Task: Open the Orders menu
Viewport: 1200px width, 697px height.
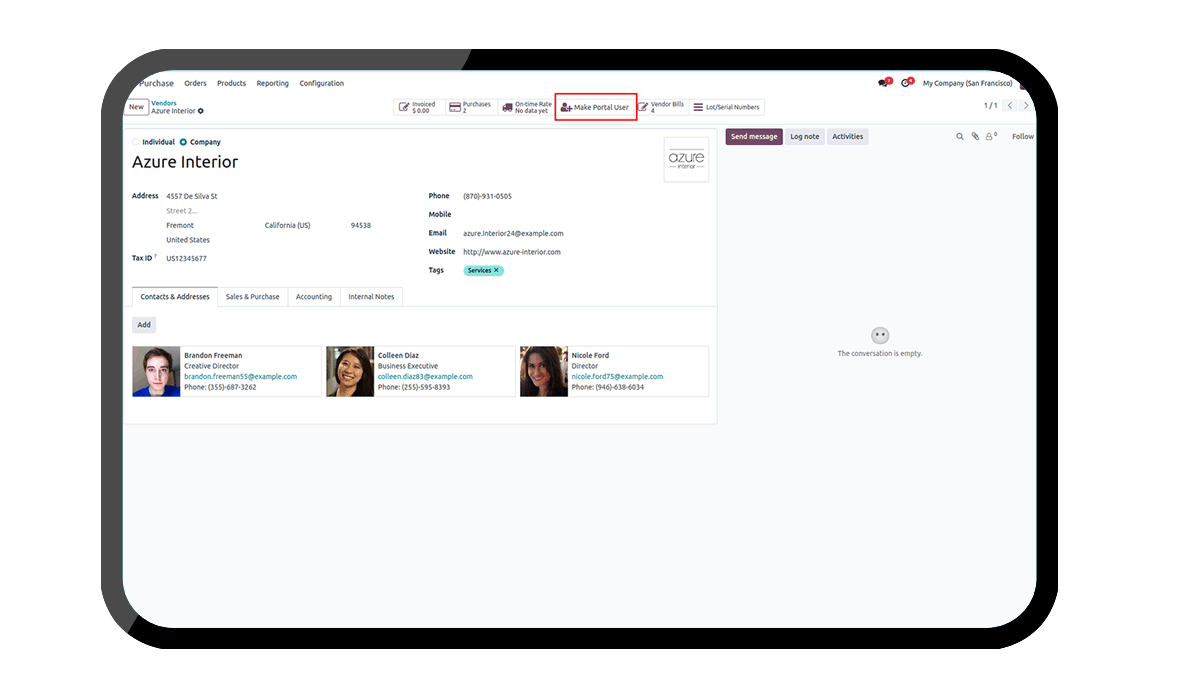Action: click(x=195, y=84)
